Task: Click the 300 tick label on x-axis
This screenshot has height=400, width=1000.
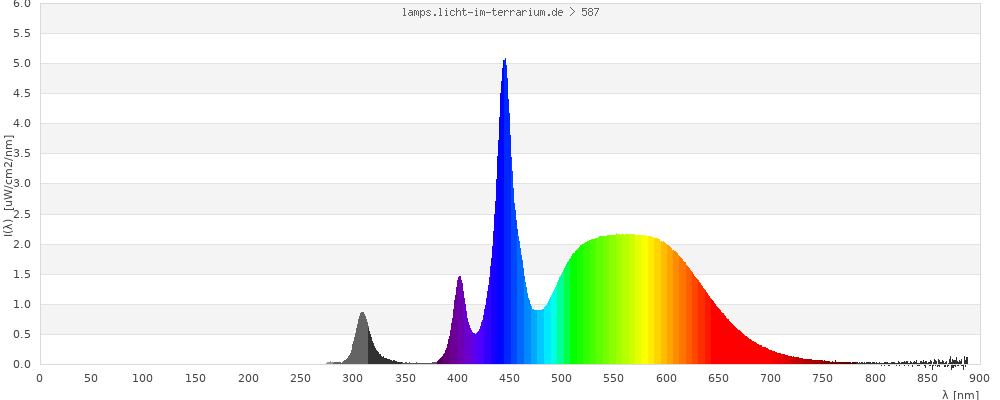Action: 353,377
